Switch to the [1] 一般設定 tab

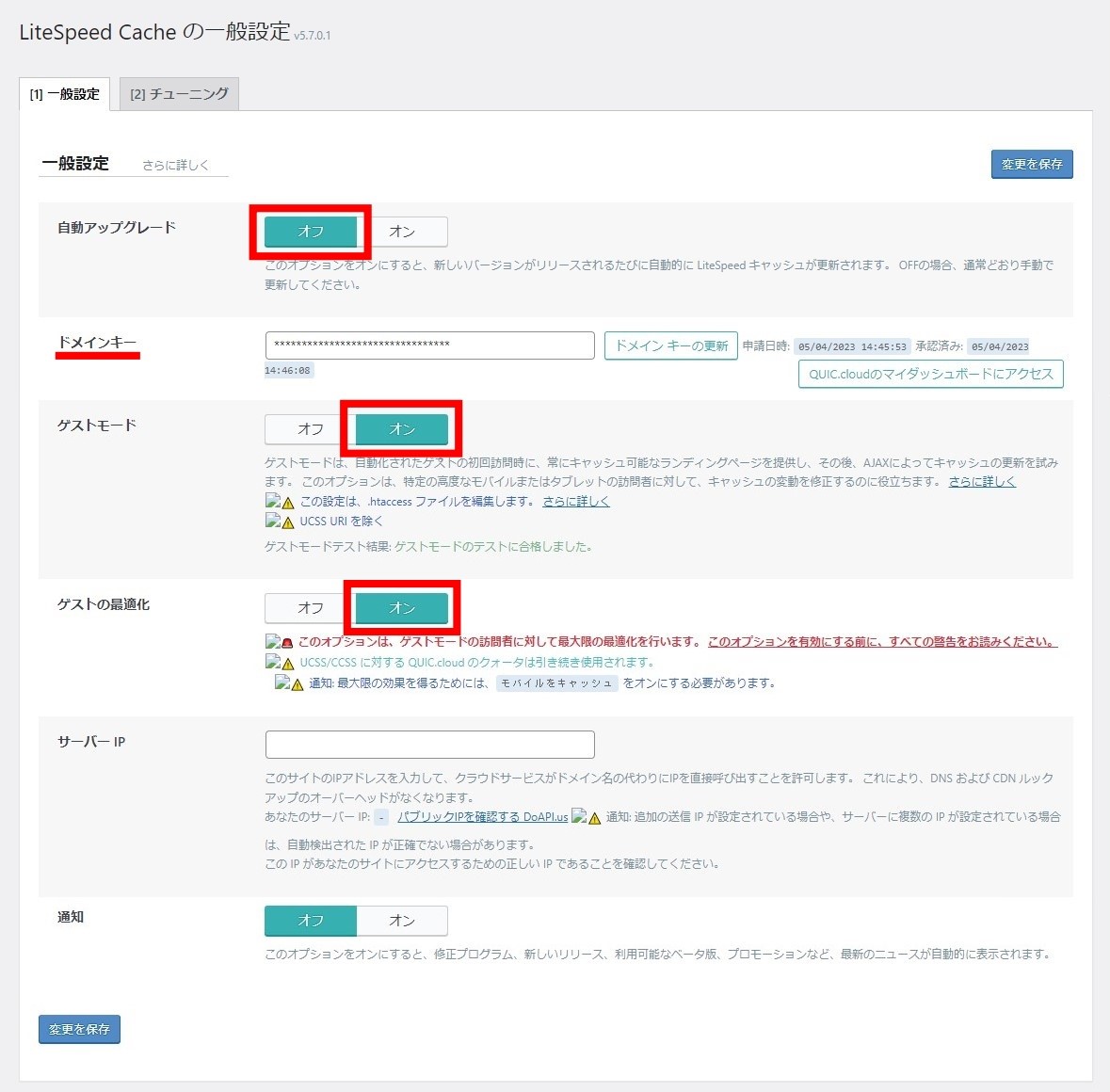pyautogui.click(x=64, y=94)
